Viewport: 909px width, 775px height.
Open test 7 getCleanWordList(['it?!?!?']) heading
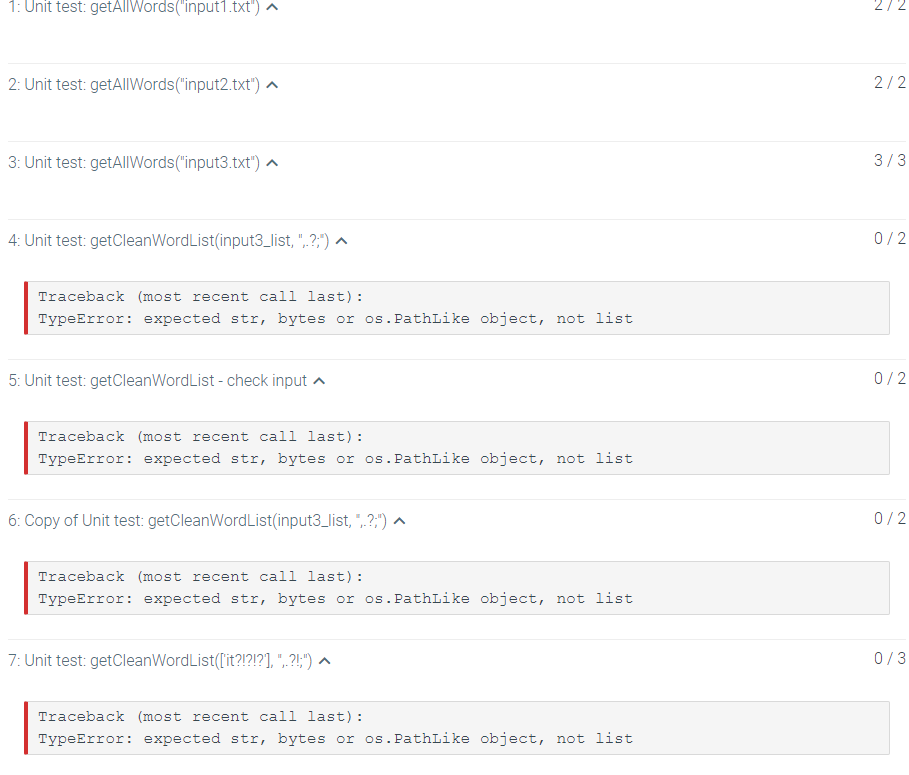(x=160, y=659)
